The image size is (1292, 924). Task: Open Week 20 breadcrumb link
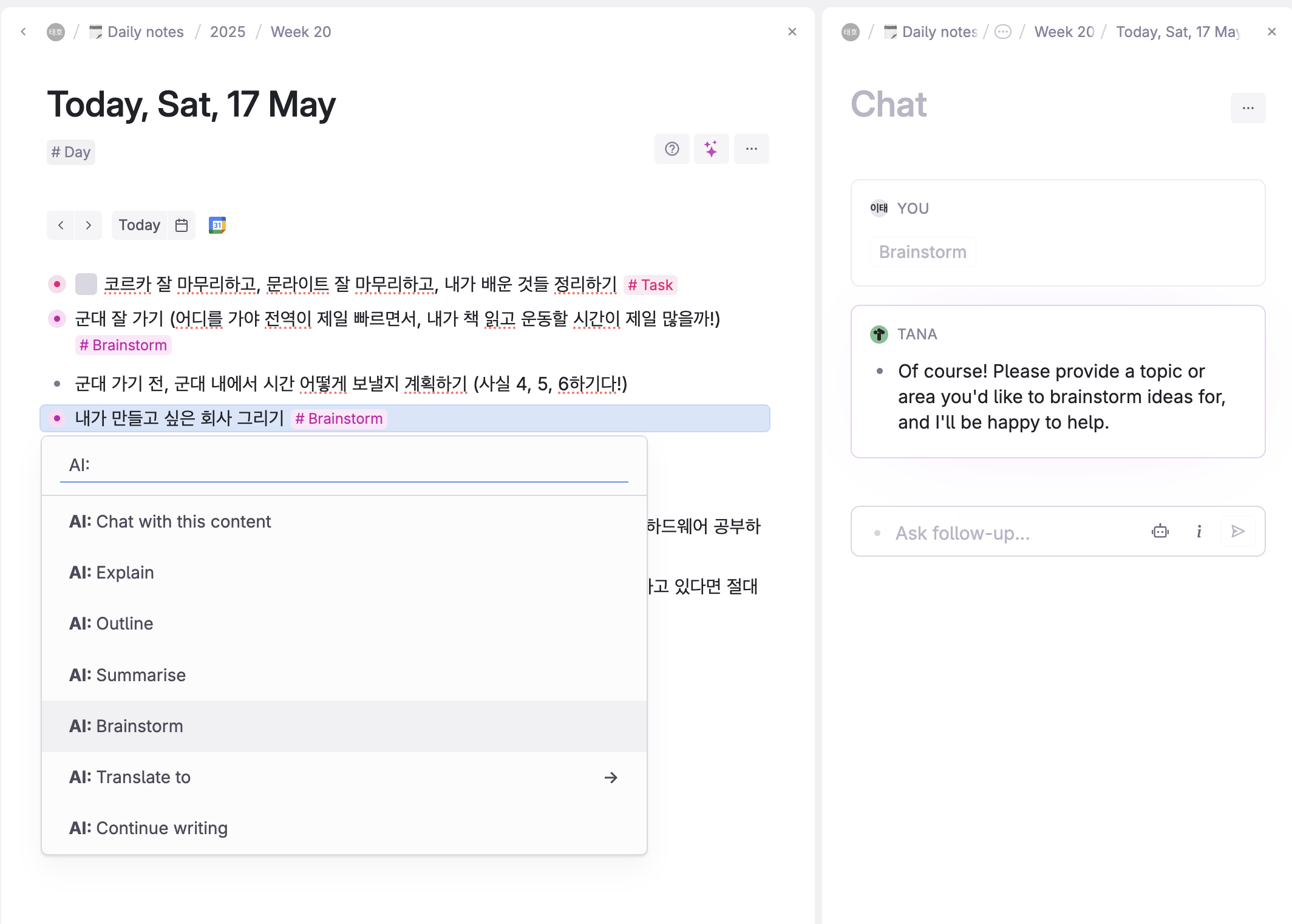(x=301, y=32)
